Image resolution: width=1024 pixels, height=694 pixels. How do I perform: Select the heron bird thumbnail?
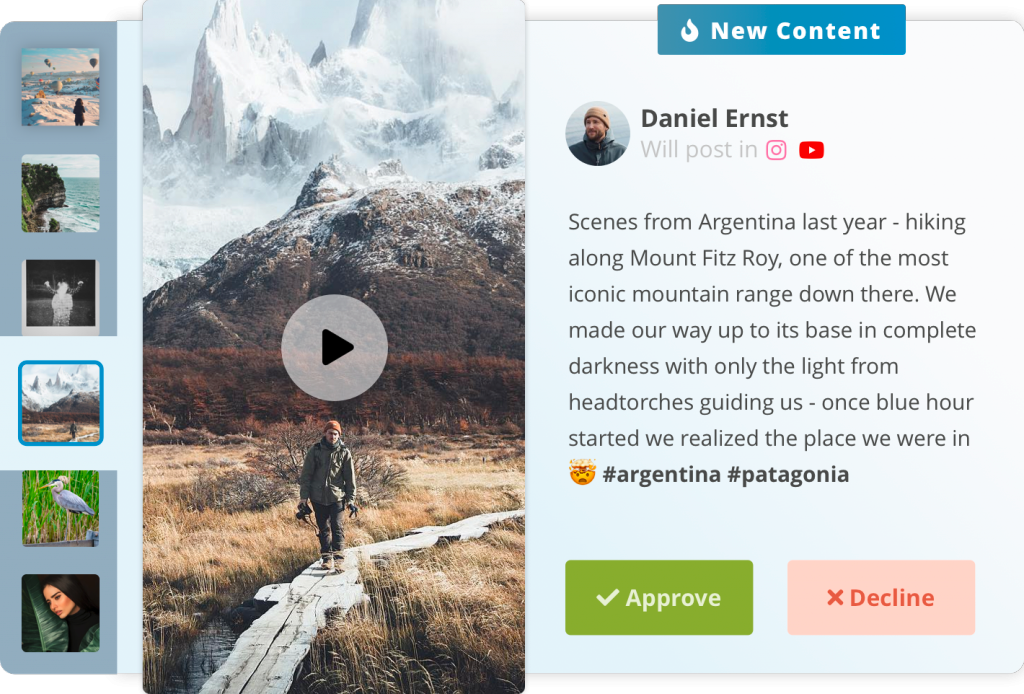61,508
